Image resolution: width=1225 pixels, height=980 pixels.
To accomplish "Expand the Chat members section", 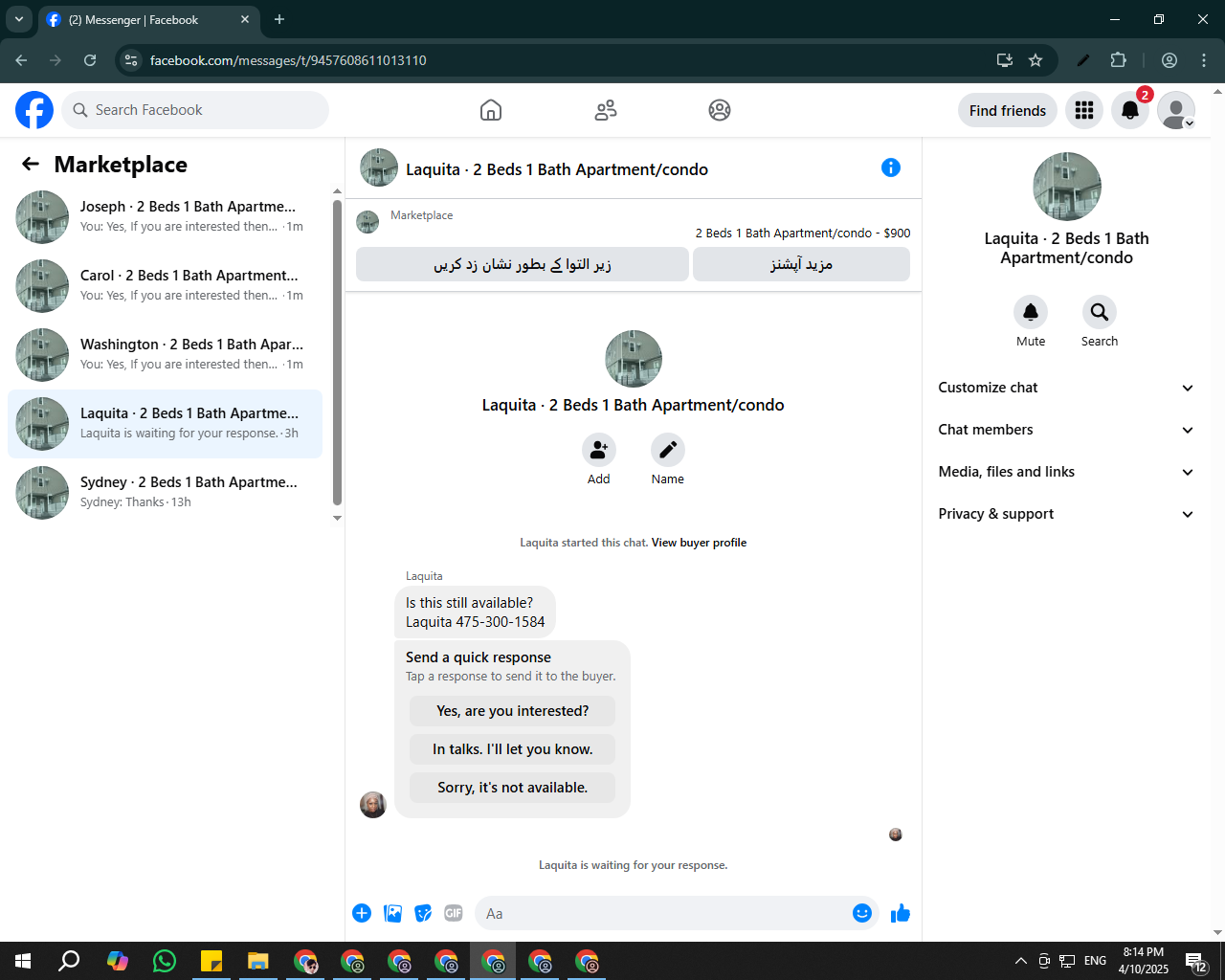I will coord(1066,430).
